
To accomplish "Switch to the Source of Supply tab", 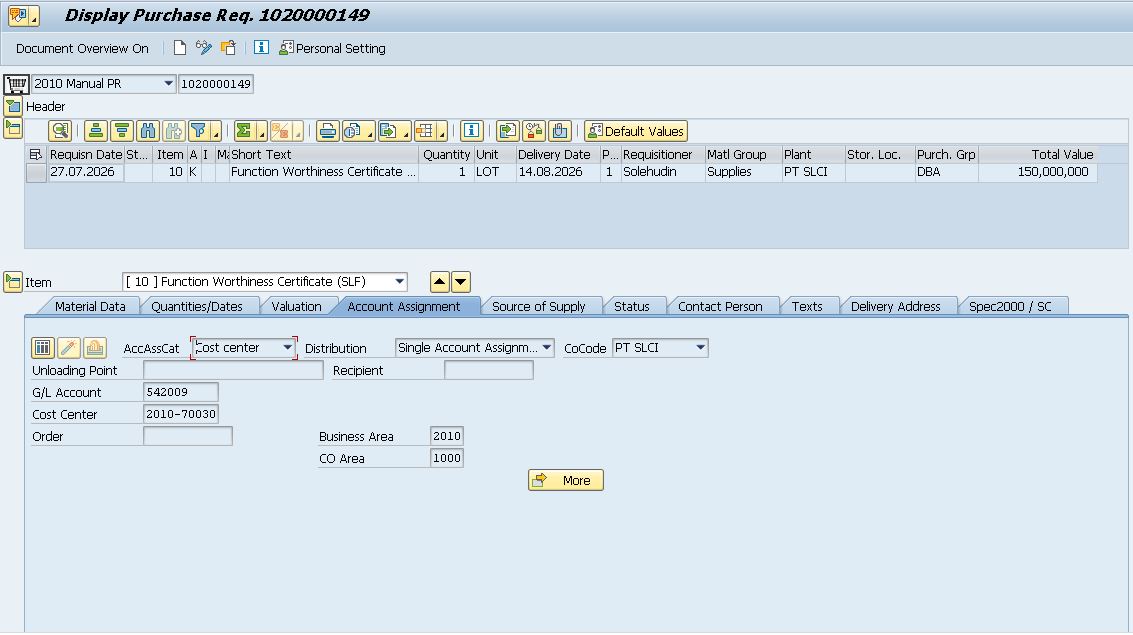I will pos(538,306).
